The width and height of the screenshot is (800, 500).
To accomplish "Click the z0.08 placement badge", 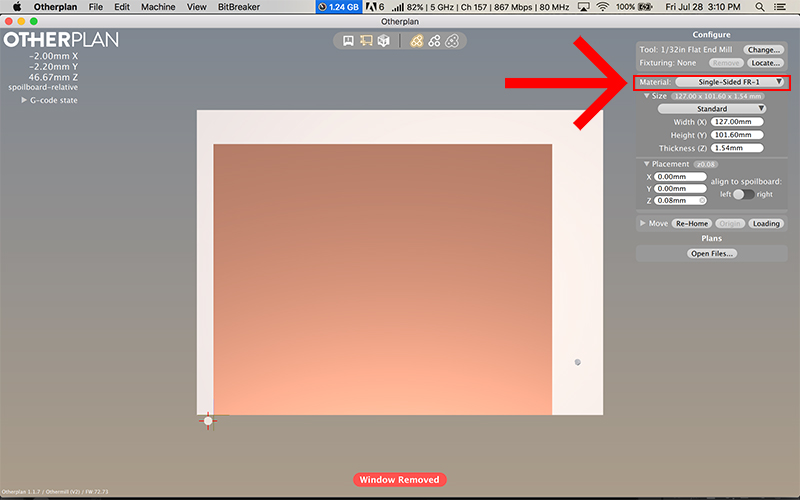I will click(706, 164).
